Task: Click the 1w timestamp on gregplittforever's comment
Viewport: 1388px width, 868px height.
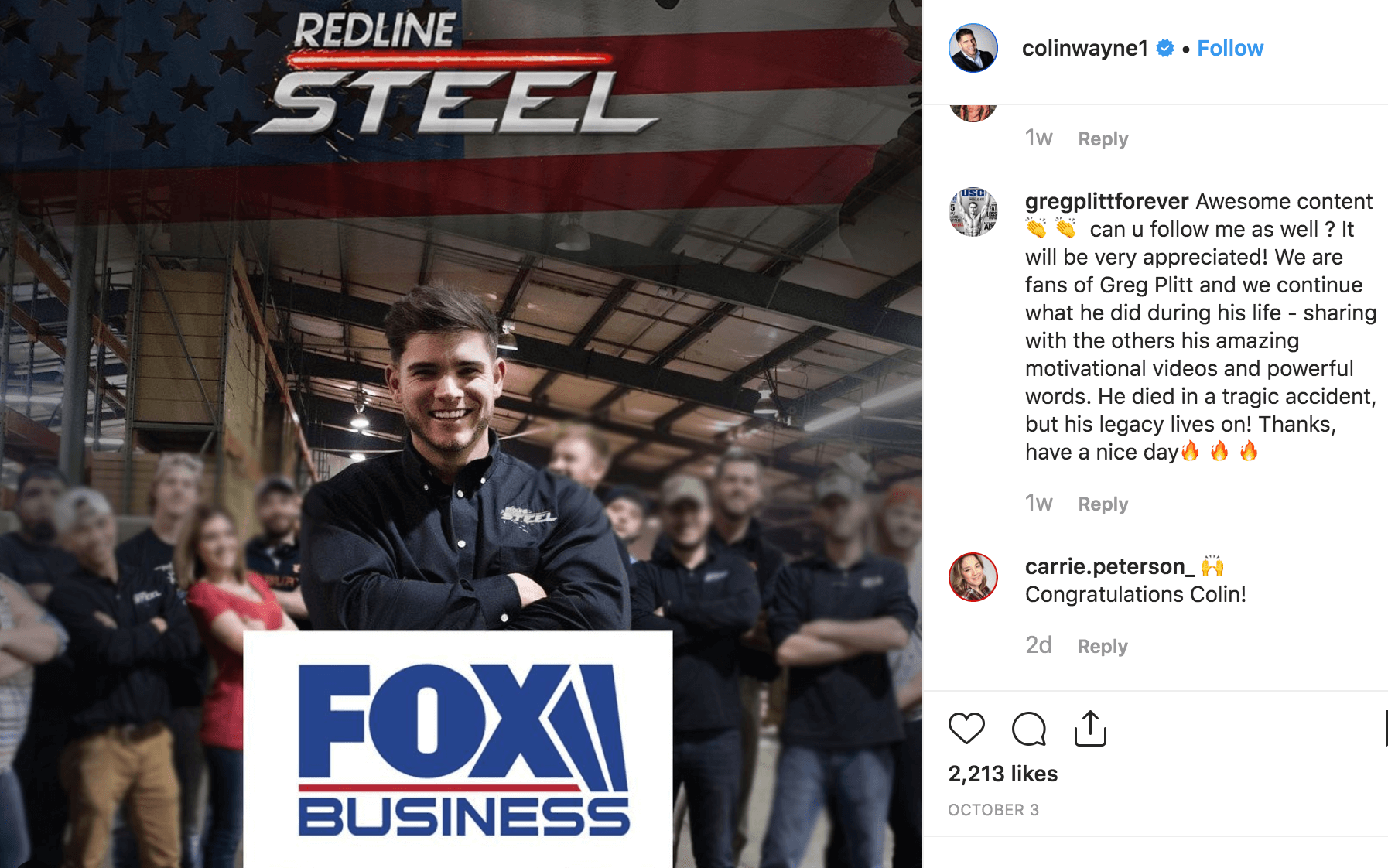Action: coord(1038,504)
